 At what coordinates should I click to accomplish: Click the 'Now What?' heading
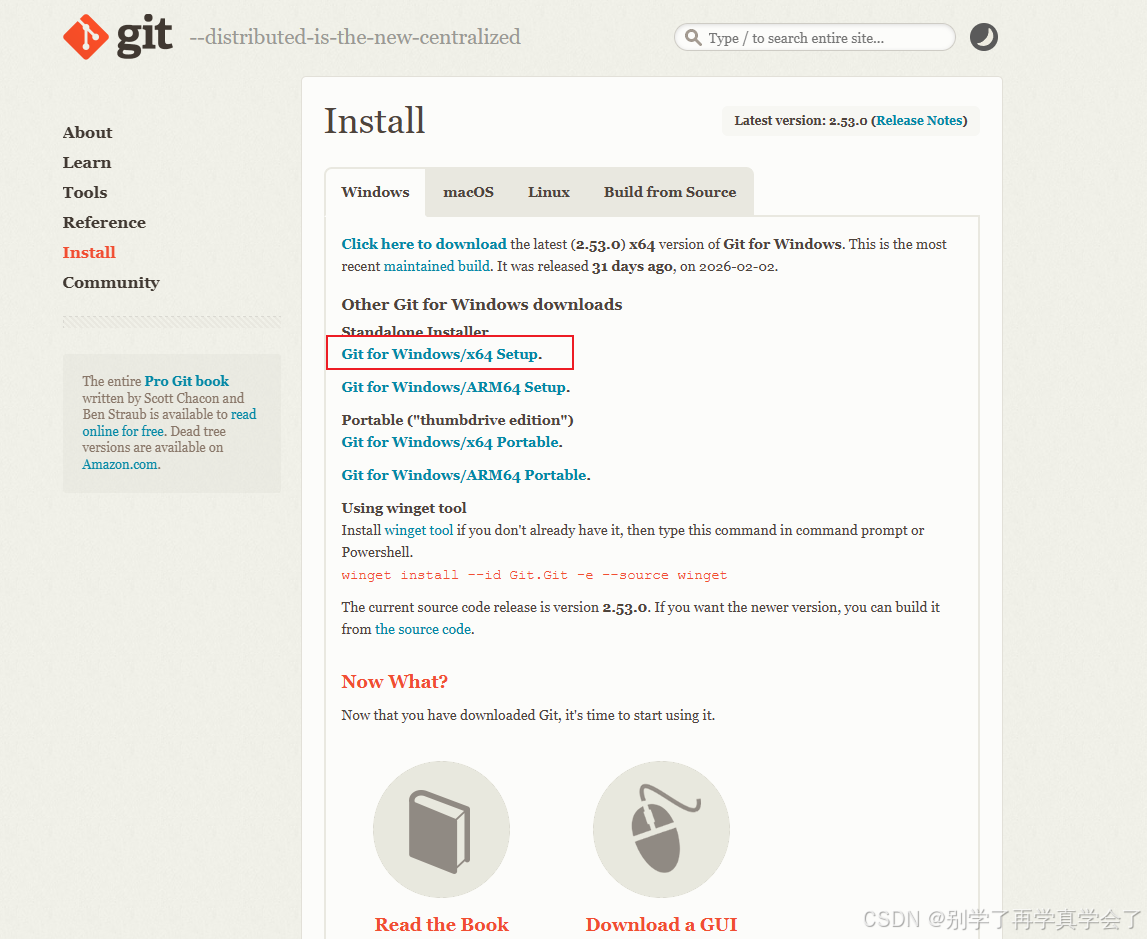click(x=394, y=682)
